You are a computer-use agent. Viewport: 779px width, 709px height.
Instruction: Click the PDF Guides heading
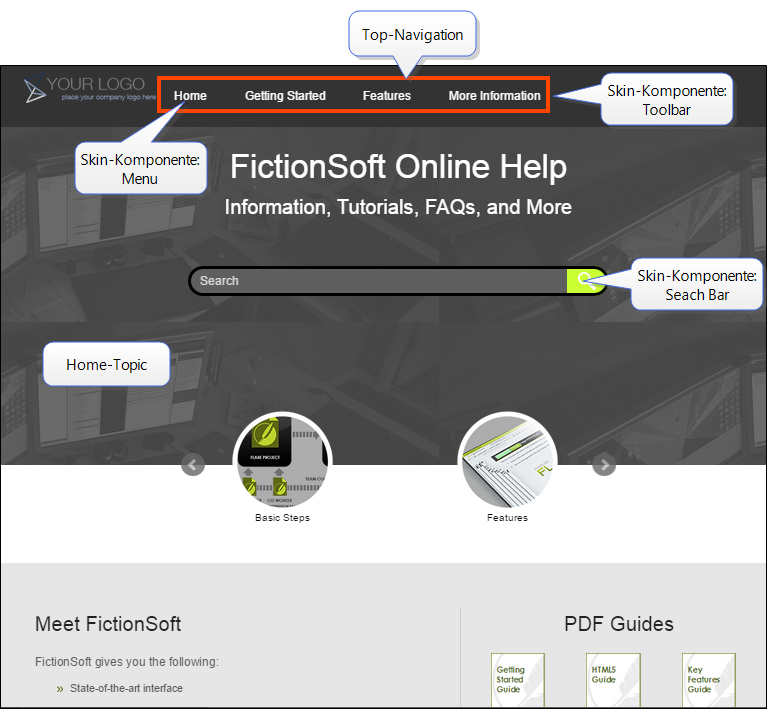(619, 624)
